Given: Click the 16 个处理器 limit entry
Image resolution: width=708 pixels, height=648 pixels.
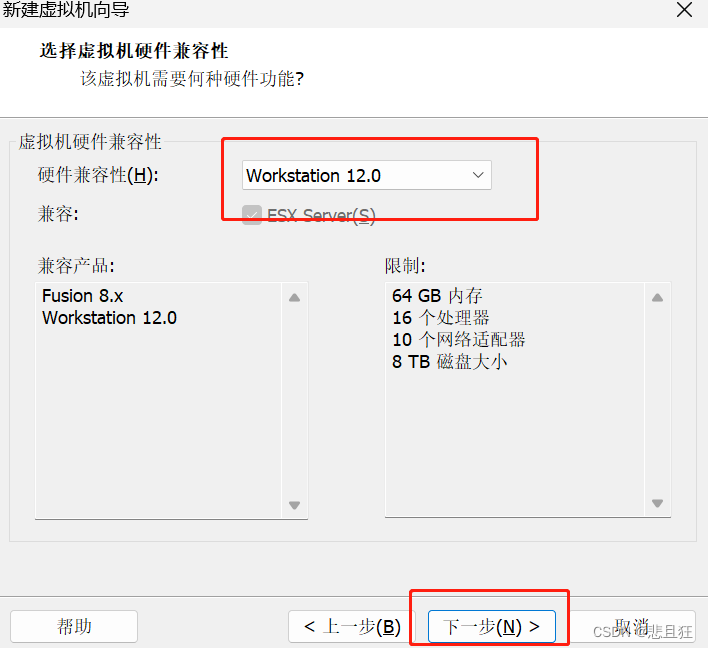Looking at the screenshot, I should point(441,318).
